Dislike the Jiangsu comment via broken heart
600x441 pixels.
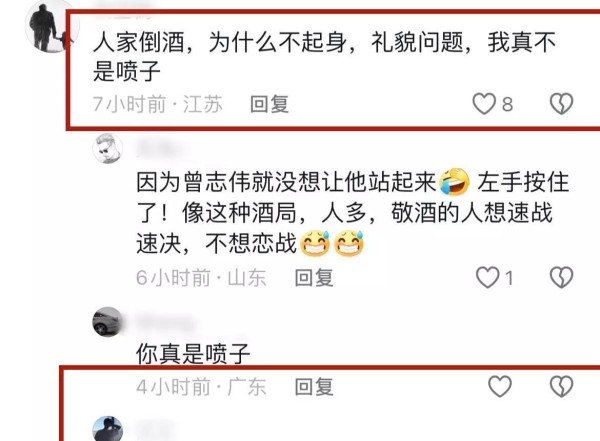click(x=561, y=104)
